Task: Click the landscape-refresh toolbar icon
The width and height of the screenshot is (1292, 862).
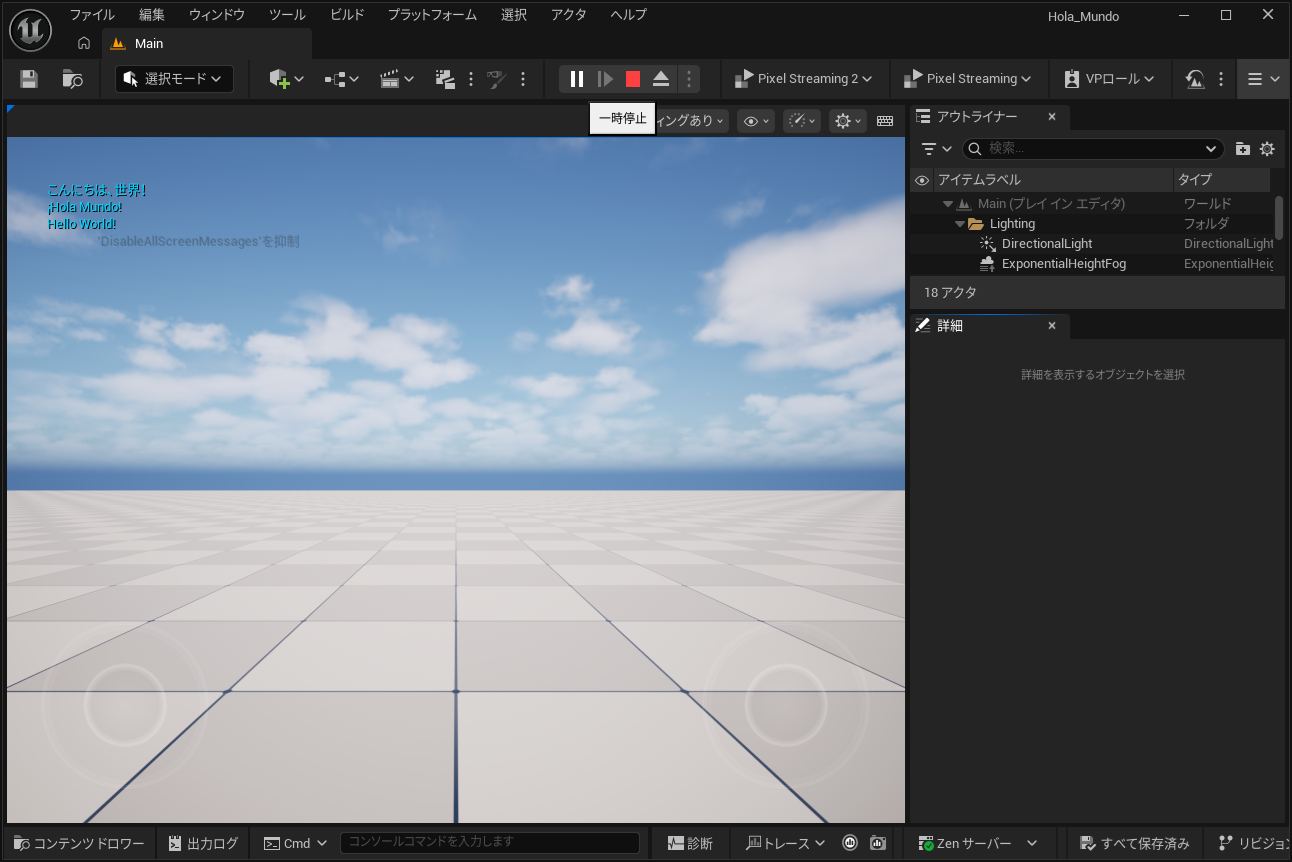Action: coord(1195,79)
